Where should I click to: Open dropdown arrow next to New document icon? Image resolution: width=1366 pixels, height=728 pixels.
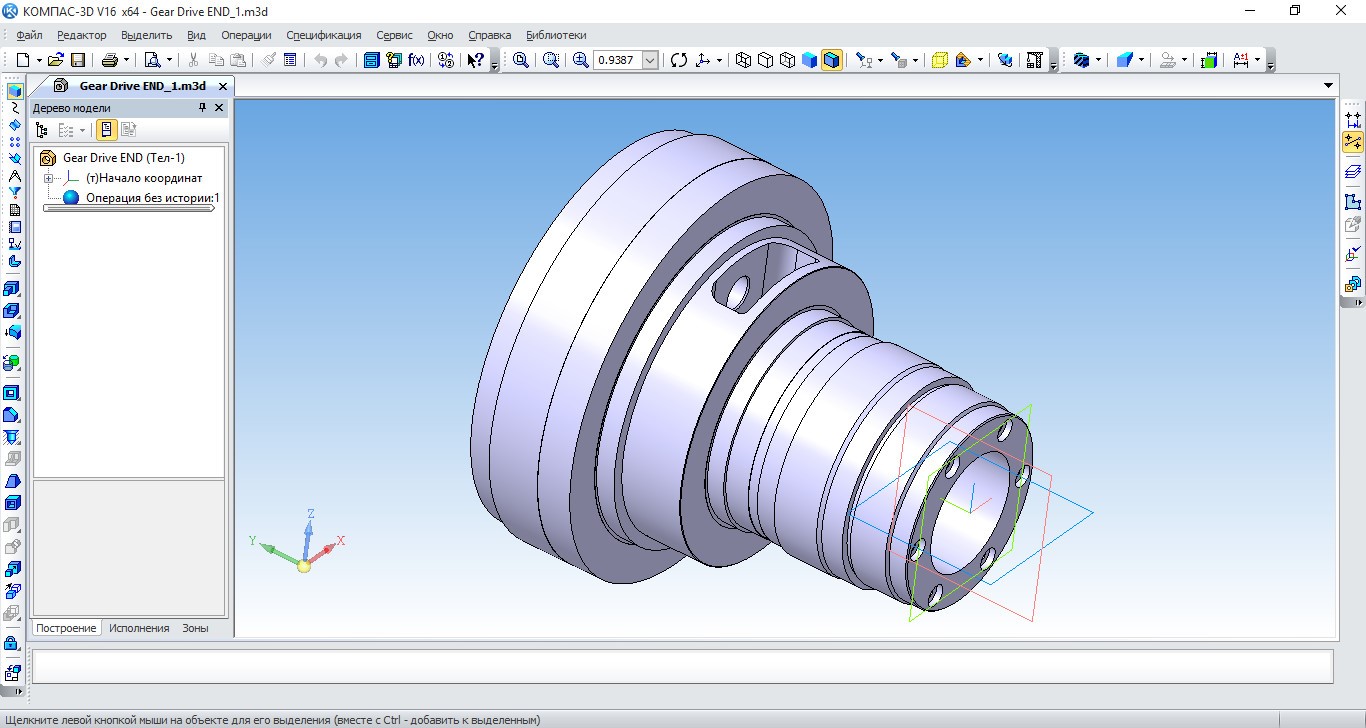point(38,60)
